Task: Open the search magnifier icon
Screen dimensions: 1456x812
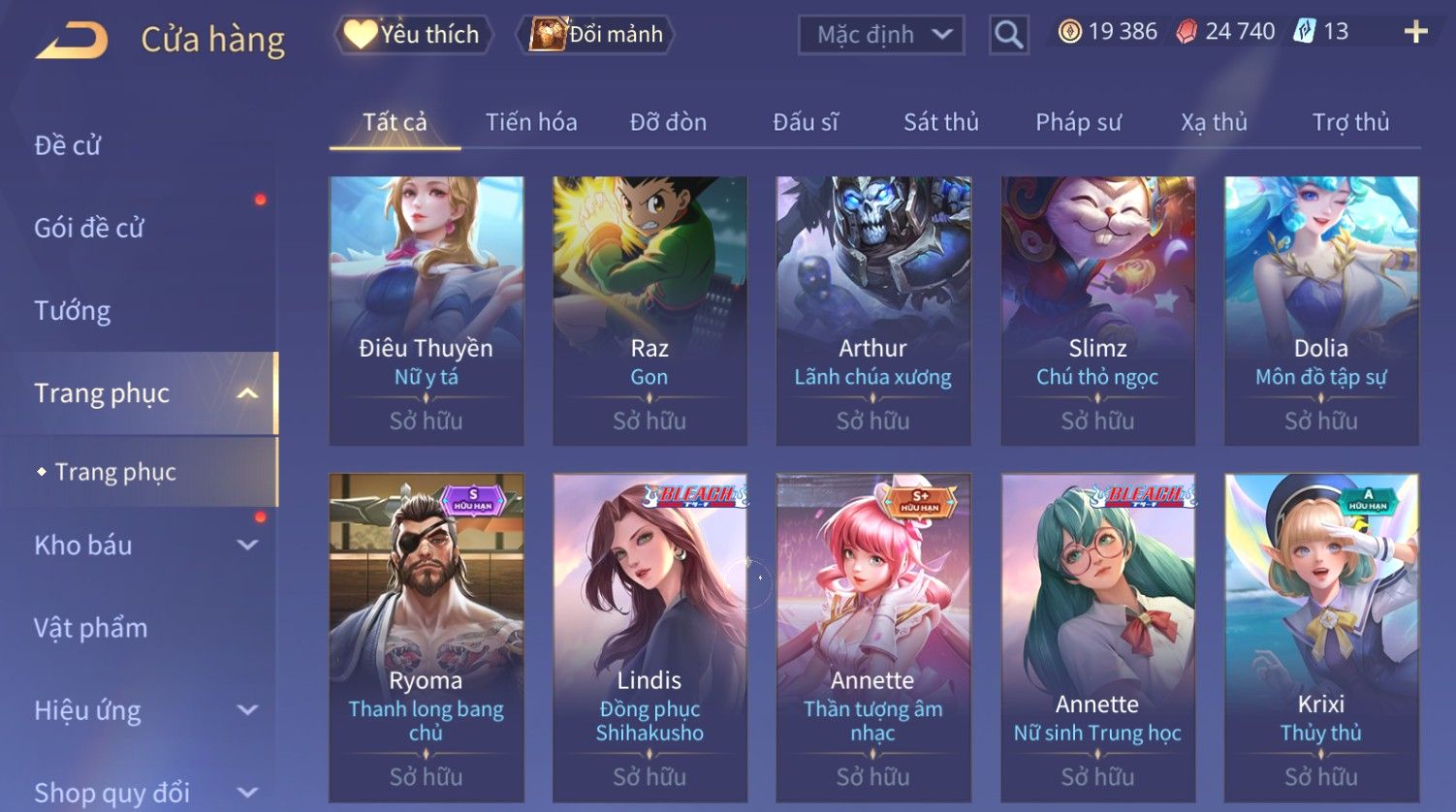Action: tap(1008, 35)
